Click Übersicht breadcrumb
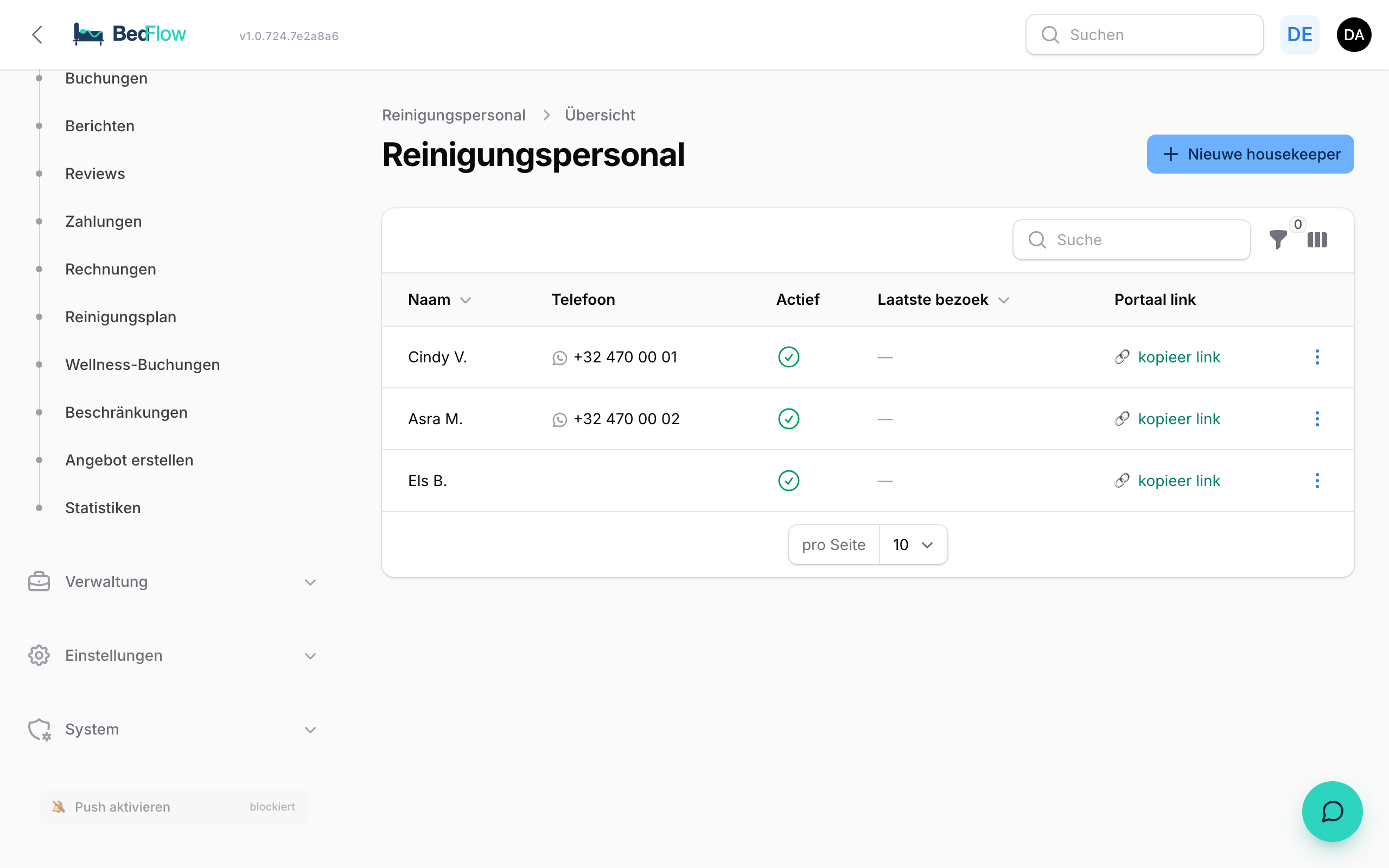This screenshot has height=868, width=1389. [600, 115]
